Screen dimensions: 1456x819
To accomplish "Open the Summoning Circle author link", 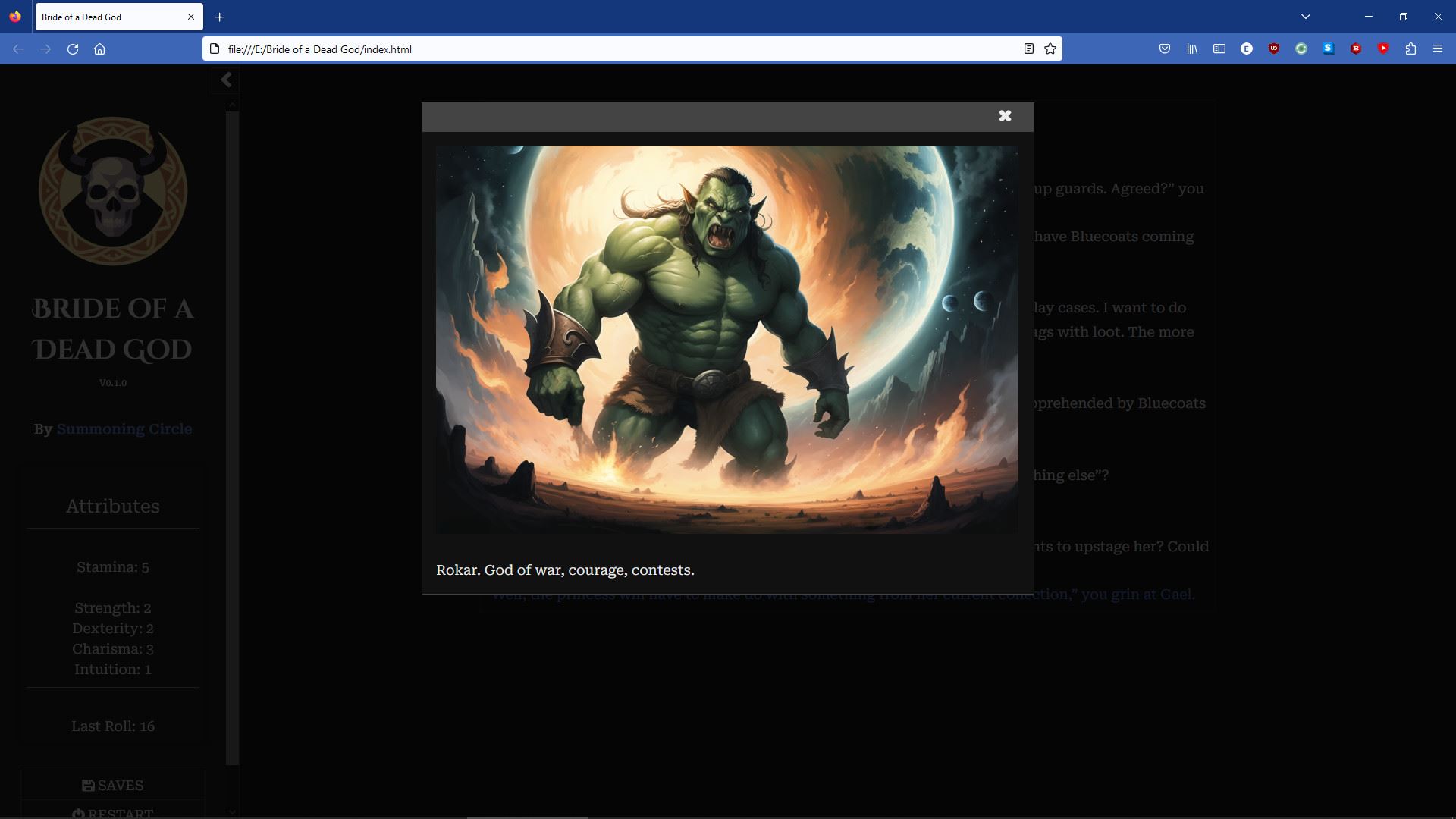I will coord(124,429).
